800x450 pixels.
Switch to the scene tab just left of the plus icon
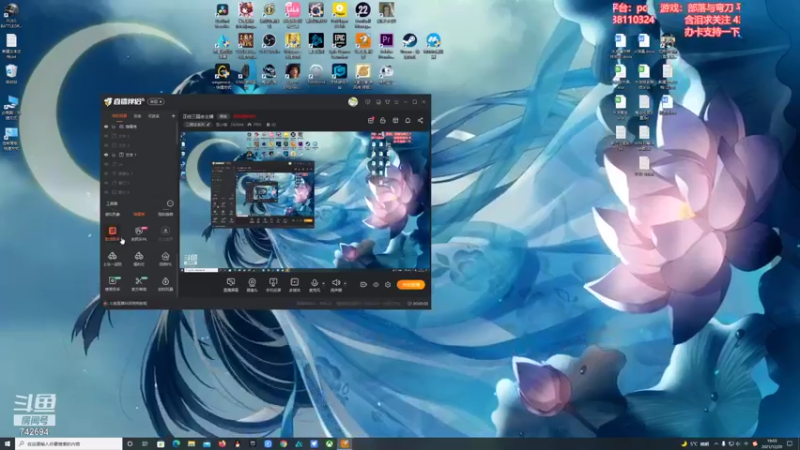pyautogui.click(x=154, y=116)
